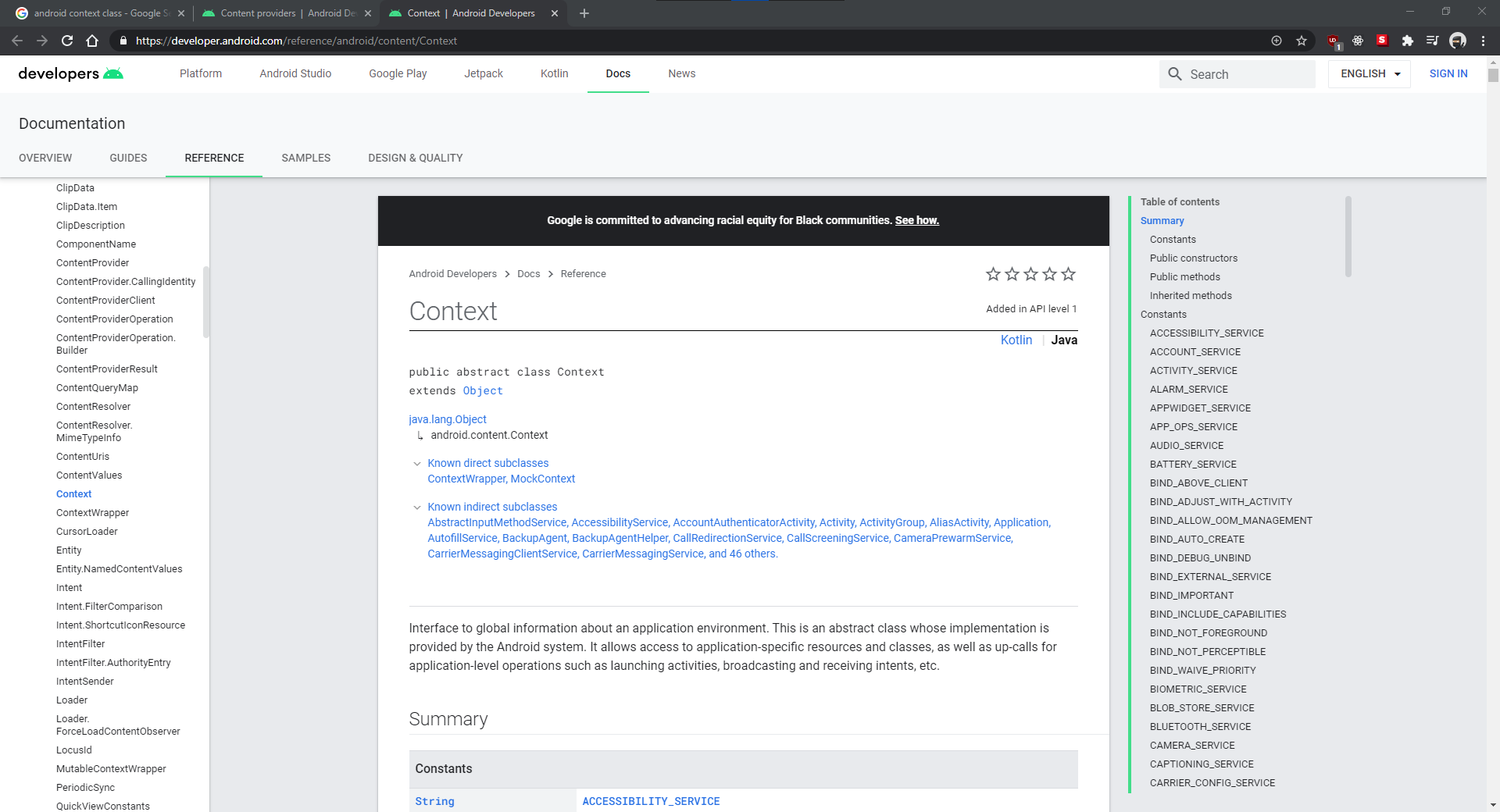This screenshot has width=1500, height=812.
Task: Open the browser extensions puzzle icon
Action: [x=1408, y=41]
